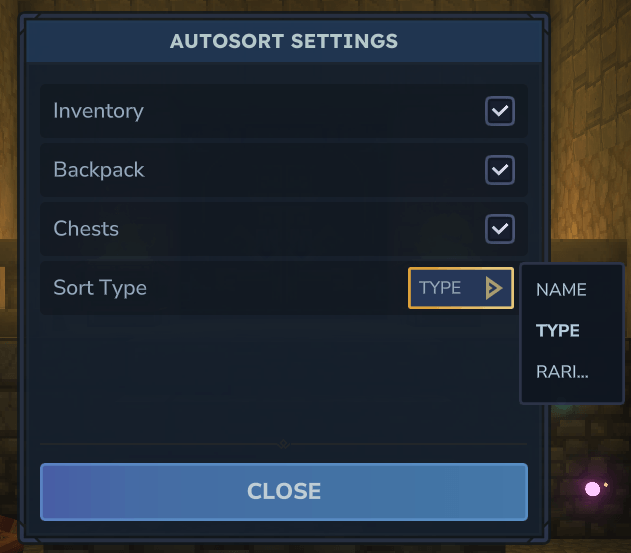
Task: Select the bold TYPE option in list
Action: tap(558, 331)
